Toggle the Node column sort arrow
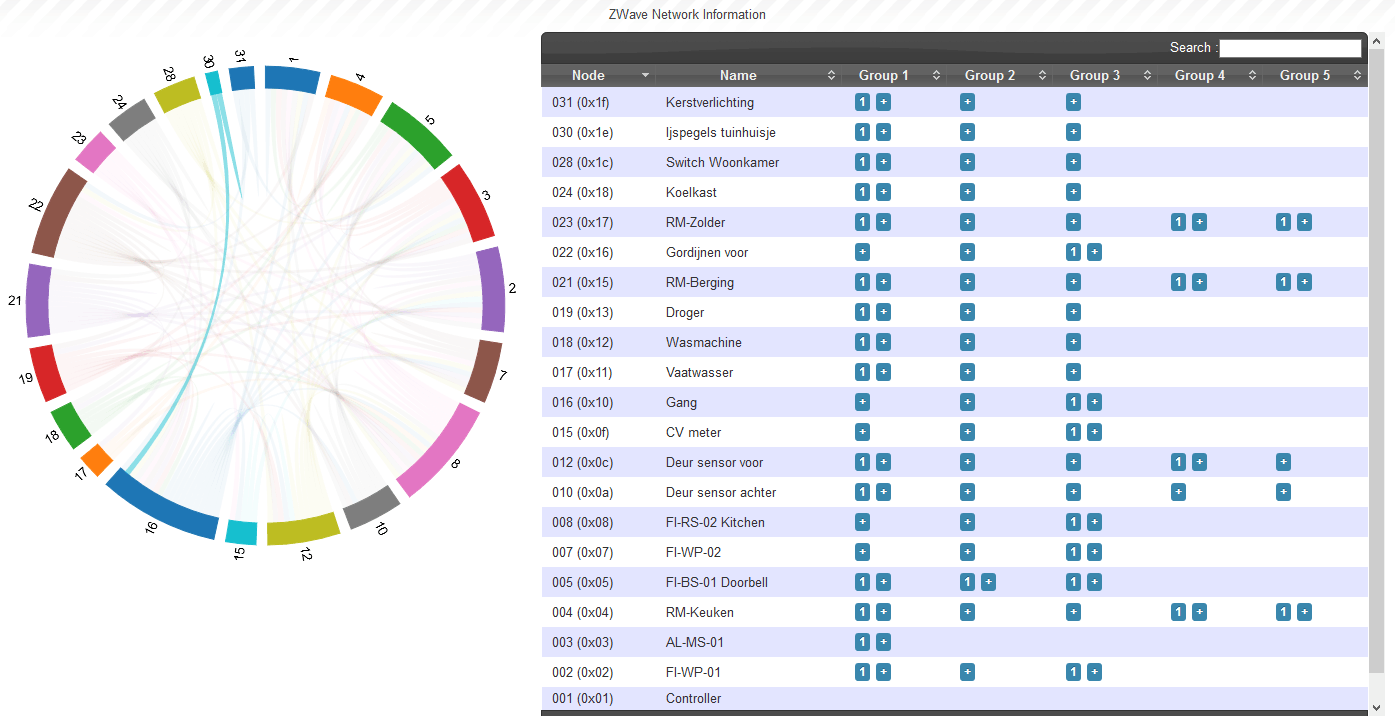This screenshot has width=1395, height=722. [646, 75]
